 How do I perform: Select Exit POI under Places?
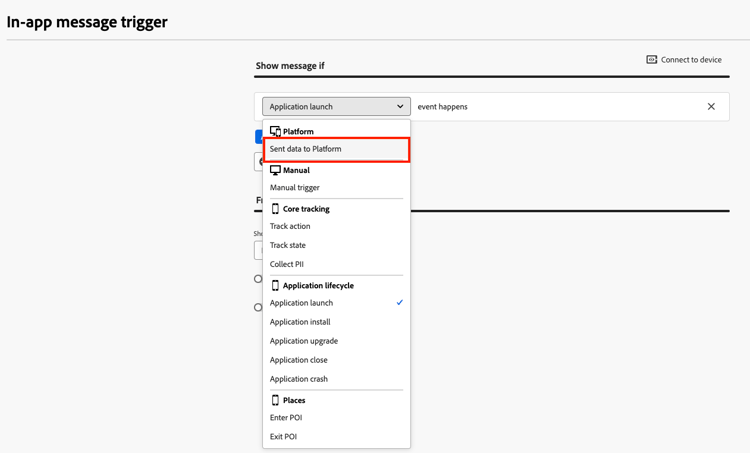coord(336,436)
